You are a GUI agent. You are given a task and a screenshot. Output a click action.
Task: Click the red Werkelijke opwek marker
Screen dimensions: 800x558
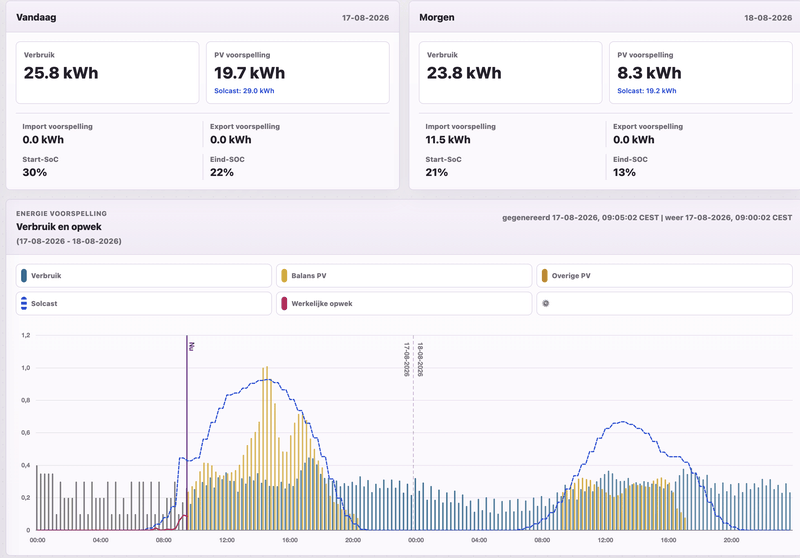point(284,303)
